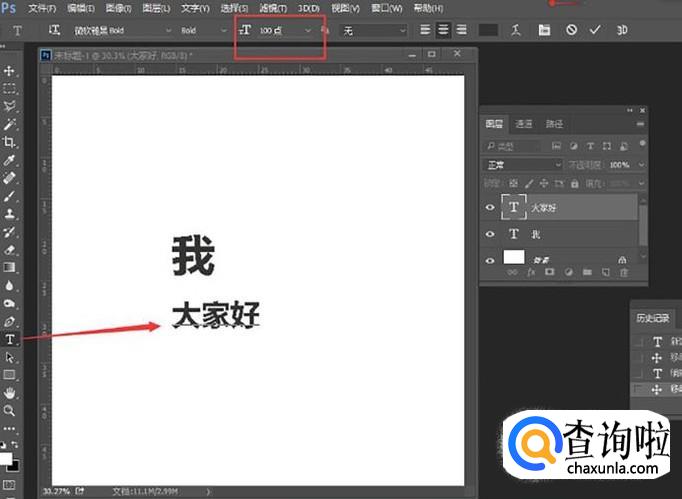Click the text color swatch in options bar
This screenshot has width=682, height=499.
click(x=488, y=31)
